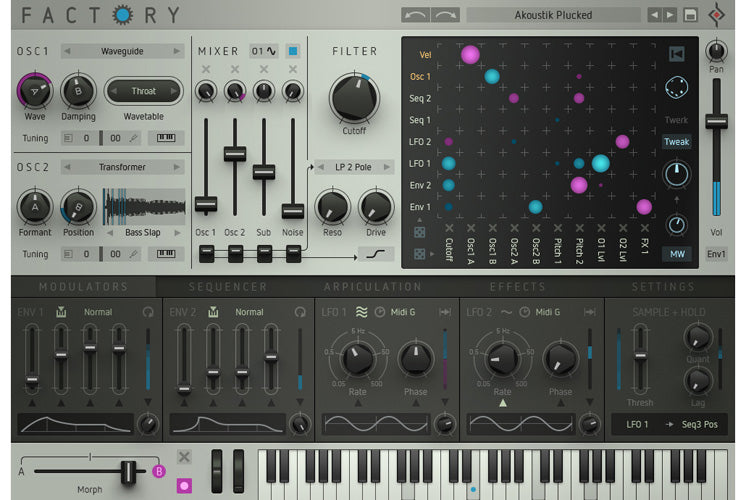
Task: Open the OSC 1 Waveguide type selector
Action: click(123, 51)
